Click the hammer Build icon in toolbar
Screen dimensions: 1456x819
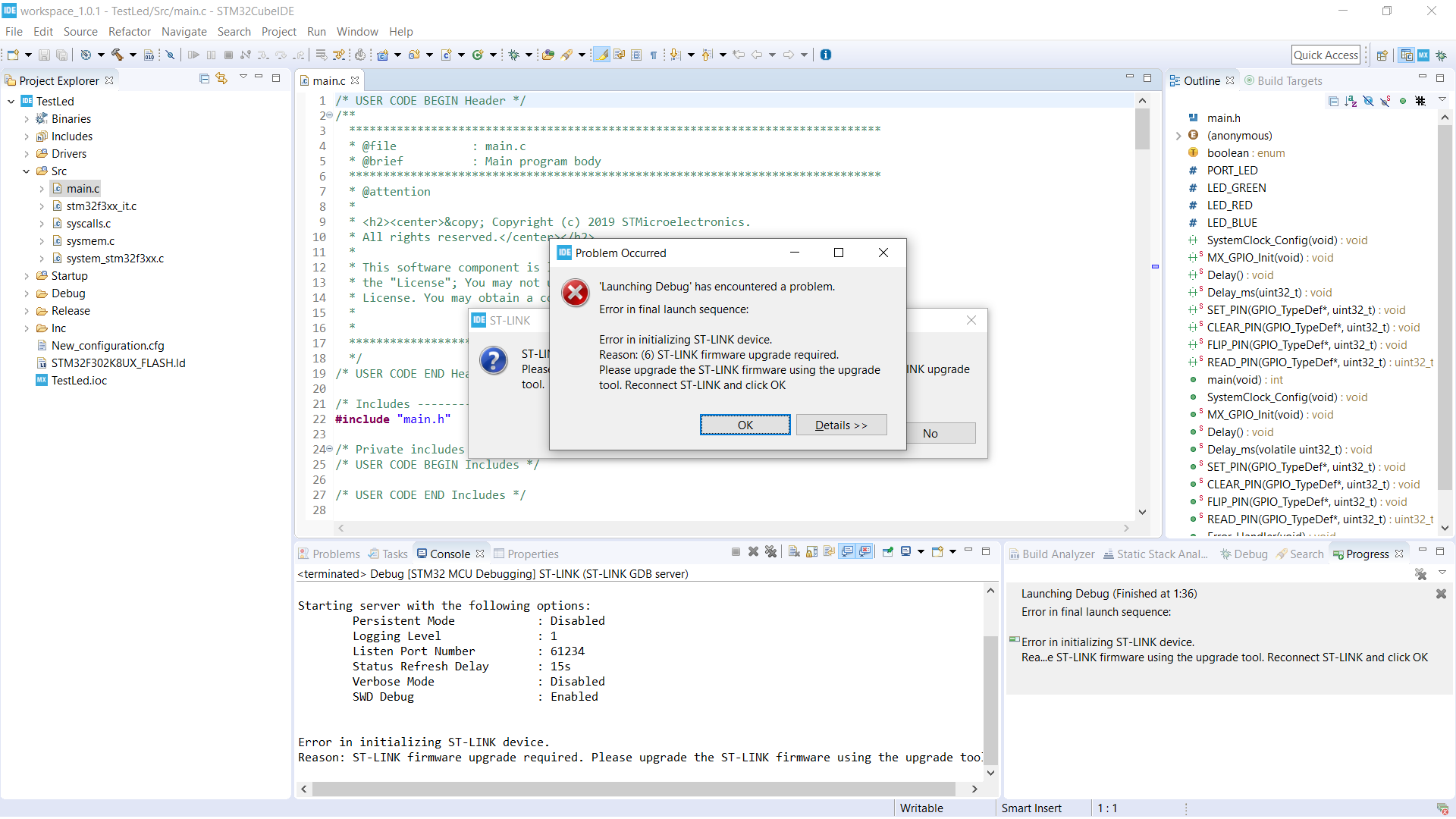[118, 55]
